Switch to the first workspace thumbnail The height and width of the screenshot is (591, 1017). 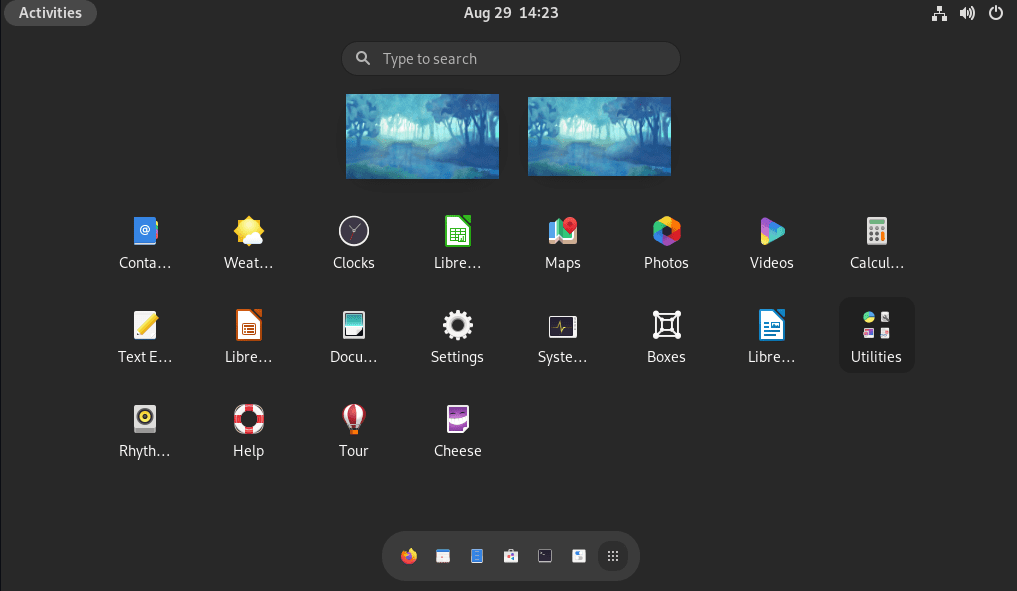point(422,136)
